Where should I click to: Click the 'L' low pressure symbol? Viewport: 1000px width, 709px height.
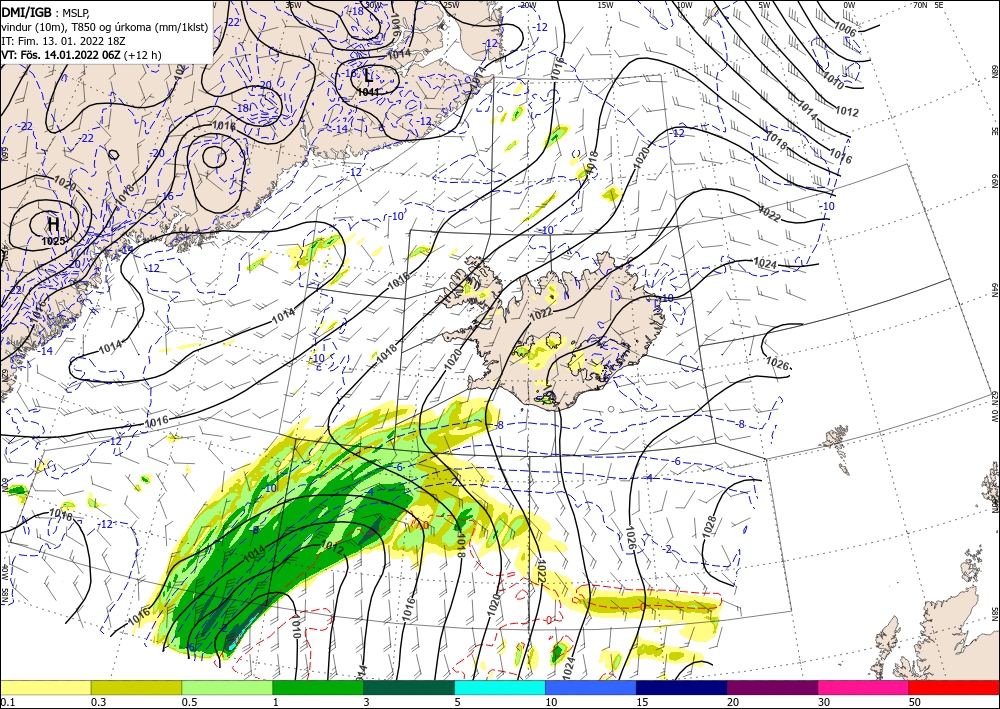368,77
